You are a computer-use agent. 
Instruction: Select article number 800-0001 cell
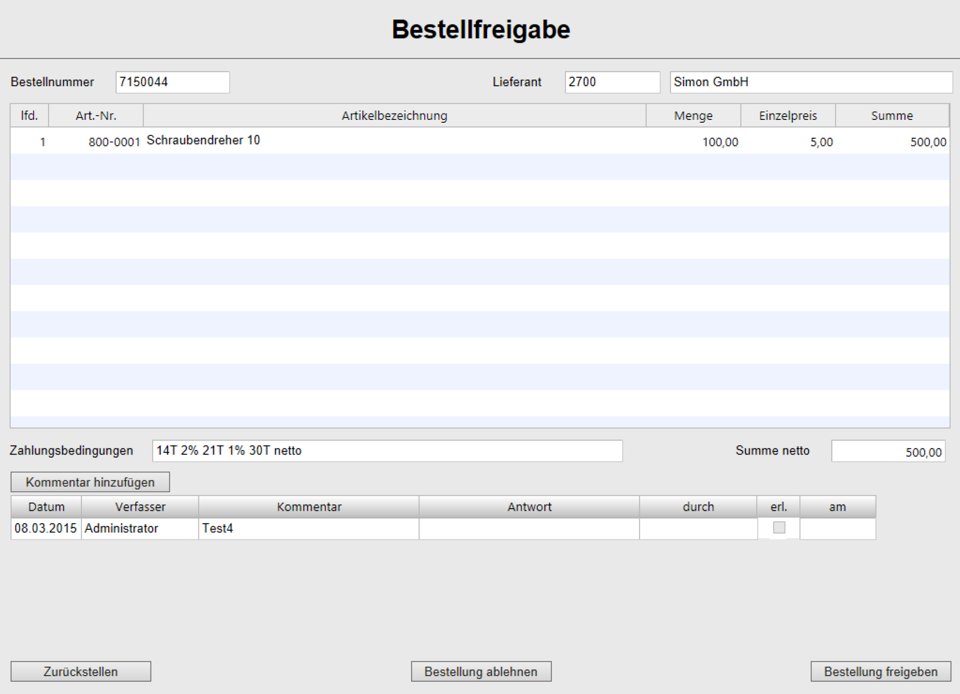(96, 141)
